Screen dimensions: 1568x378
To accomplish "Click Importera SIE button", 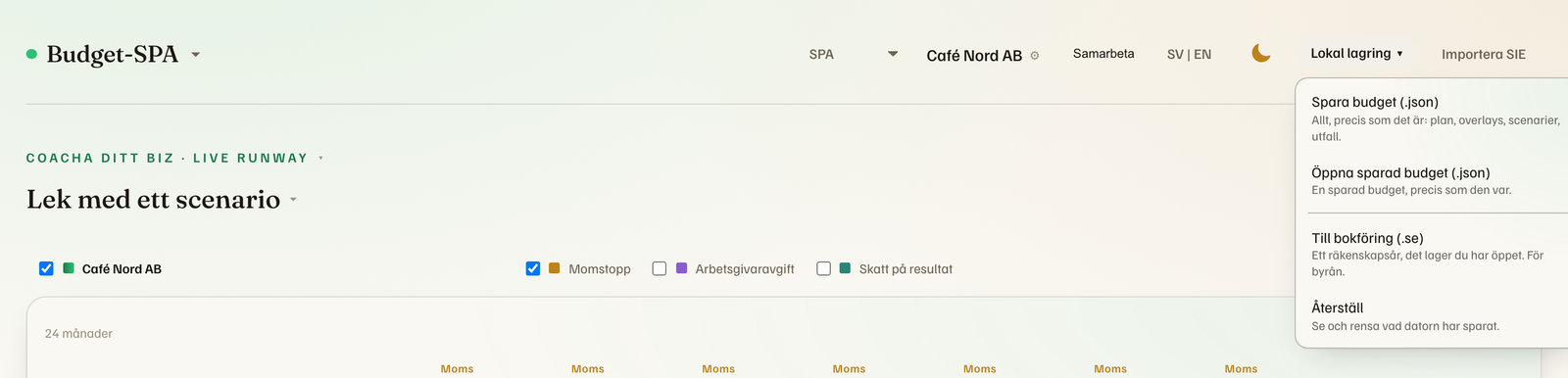I will (1484, 55).
